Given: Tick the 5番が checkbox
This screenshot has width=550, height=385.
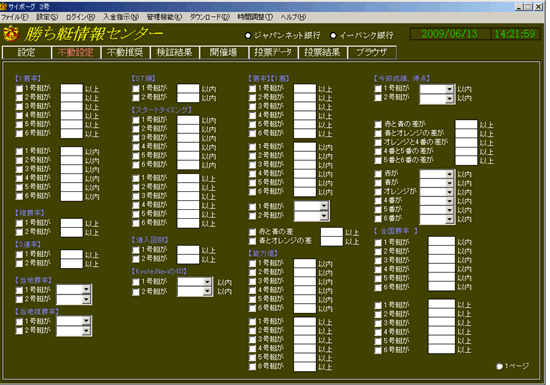Looking at the screenshot, I should pos(378,210).
